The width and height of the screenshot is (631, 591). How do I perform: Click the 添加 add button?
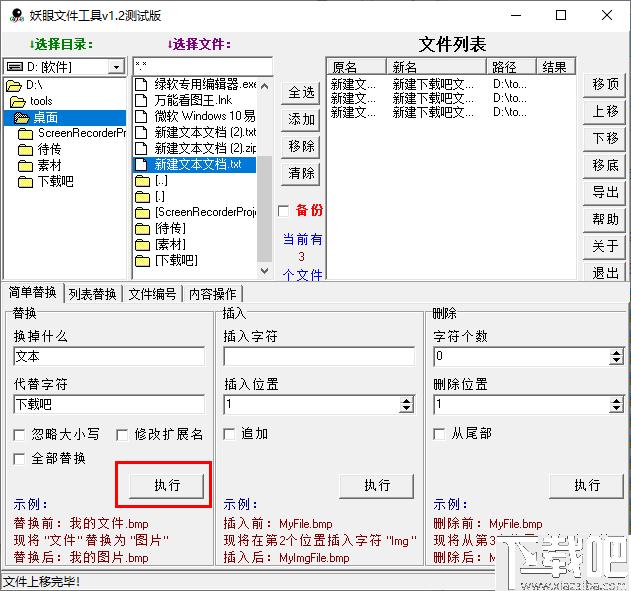[301, 119]
